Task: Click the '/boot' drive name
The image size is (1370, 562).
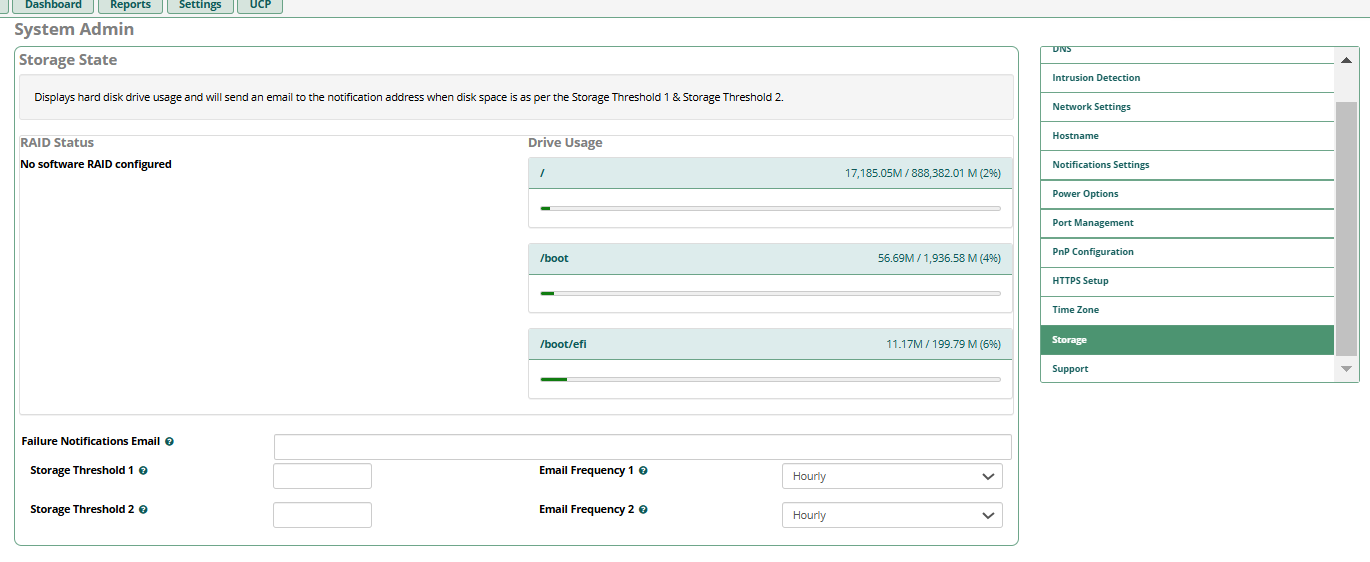Action: [554, 258]
